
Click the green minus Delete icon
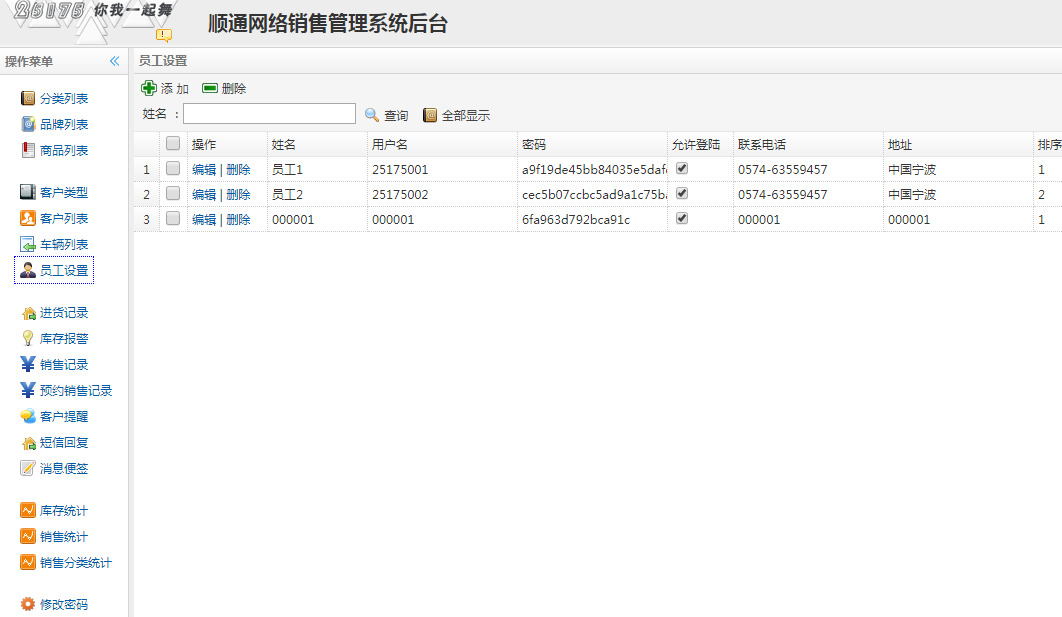pyautogui.click(x=210, y=88)
